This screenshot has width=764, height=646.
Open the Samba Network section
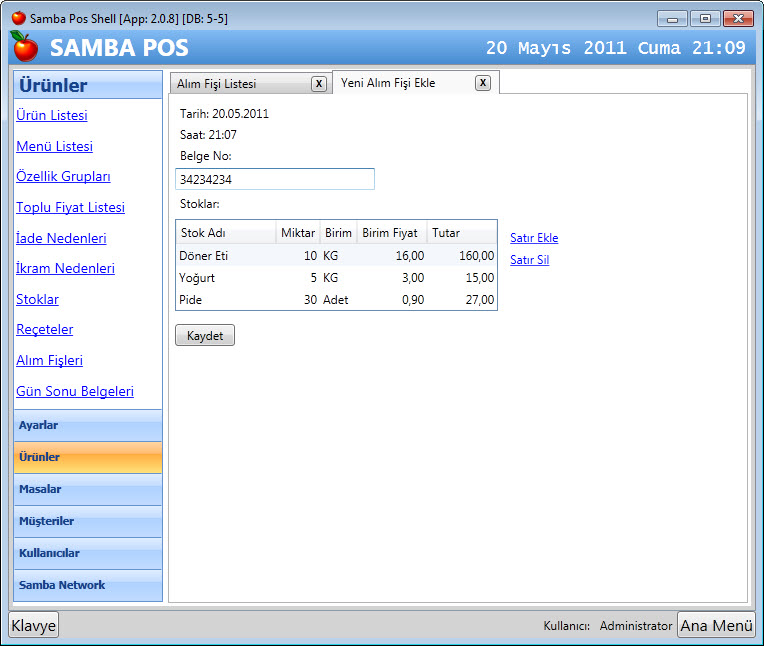pyautogui.click(x=88, y=585)
